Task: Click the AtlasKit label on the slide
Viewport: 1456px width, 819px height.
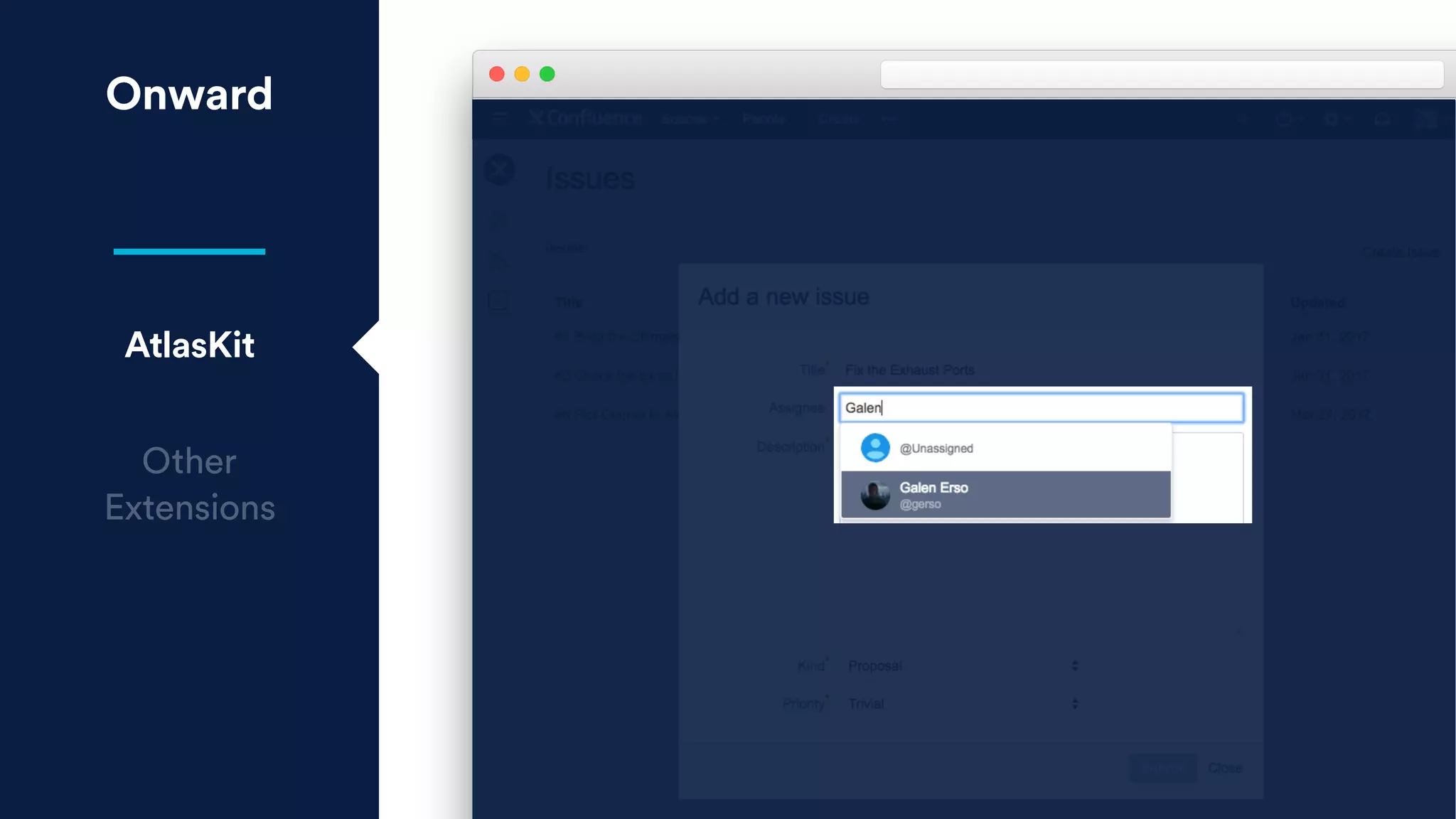Action: pos(190,346)
